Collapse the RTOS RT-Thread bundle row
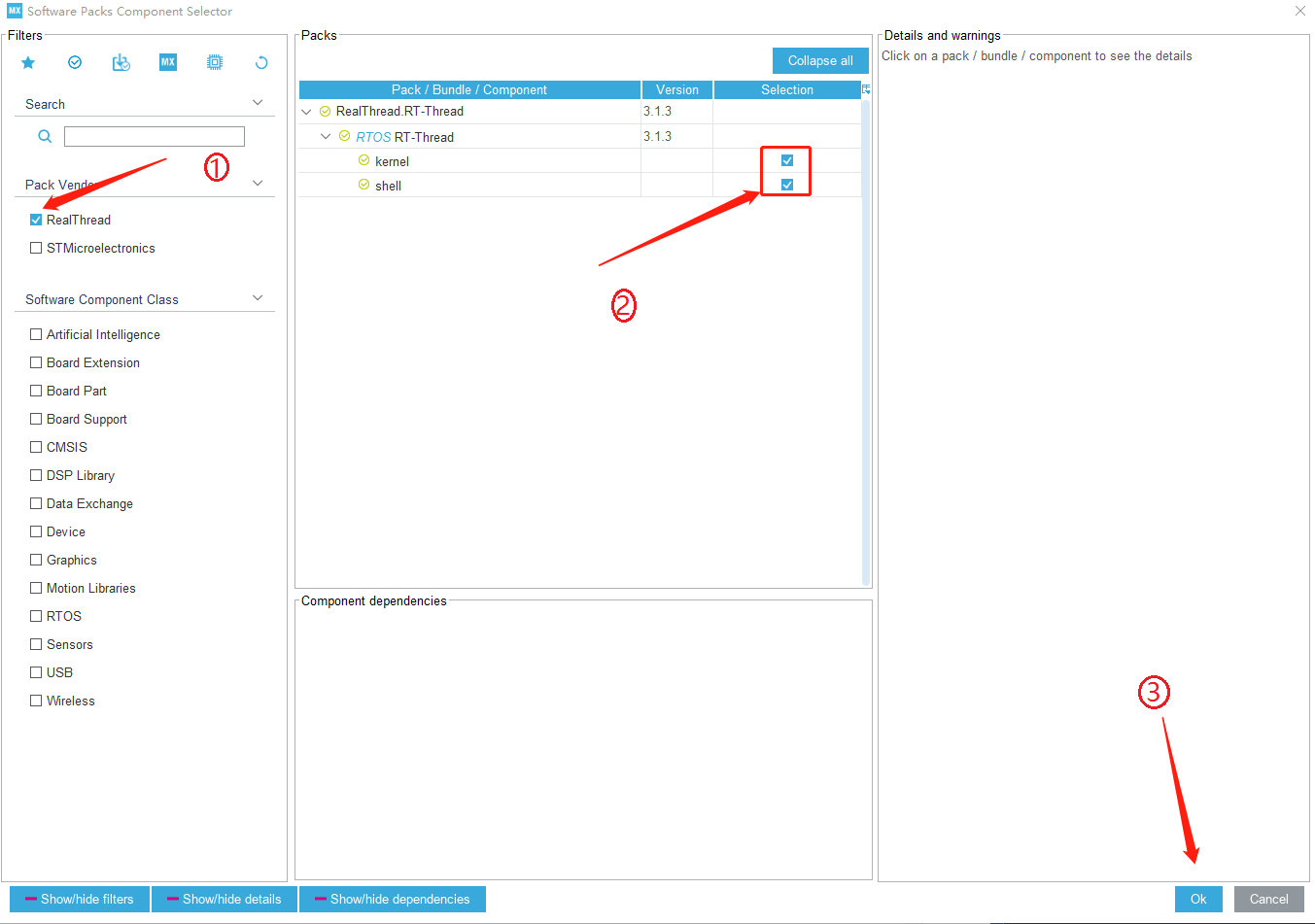This screenshot has width=1315, height=924. coord(326,137)
